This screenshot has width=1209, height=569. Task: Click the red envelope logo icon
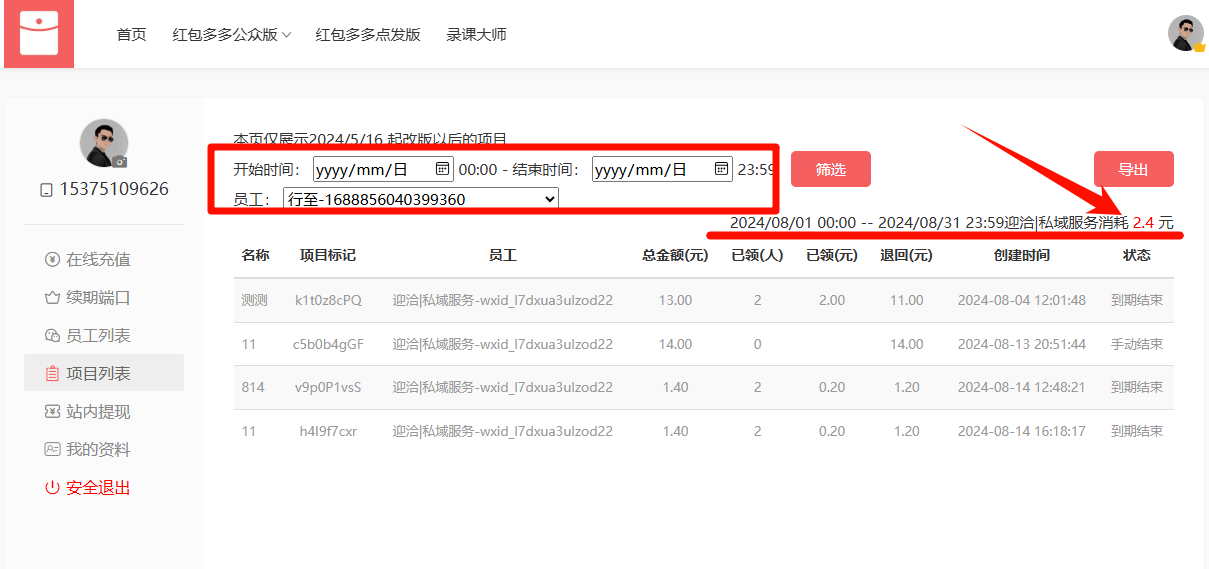(x=39, y=34)
